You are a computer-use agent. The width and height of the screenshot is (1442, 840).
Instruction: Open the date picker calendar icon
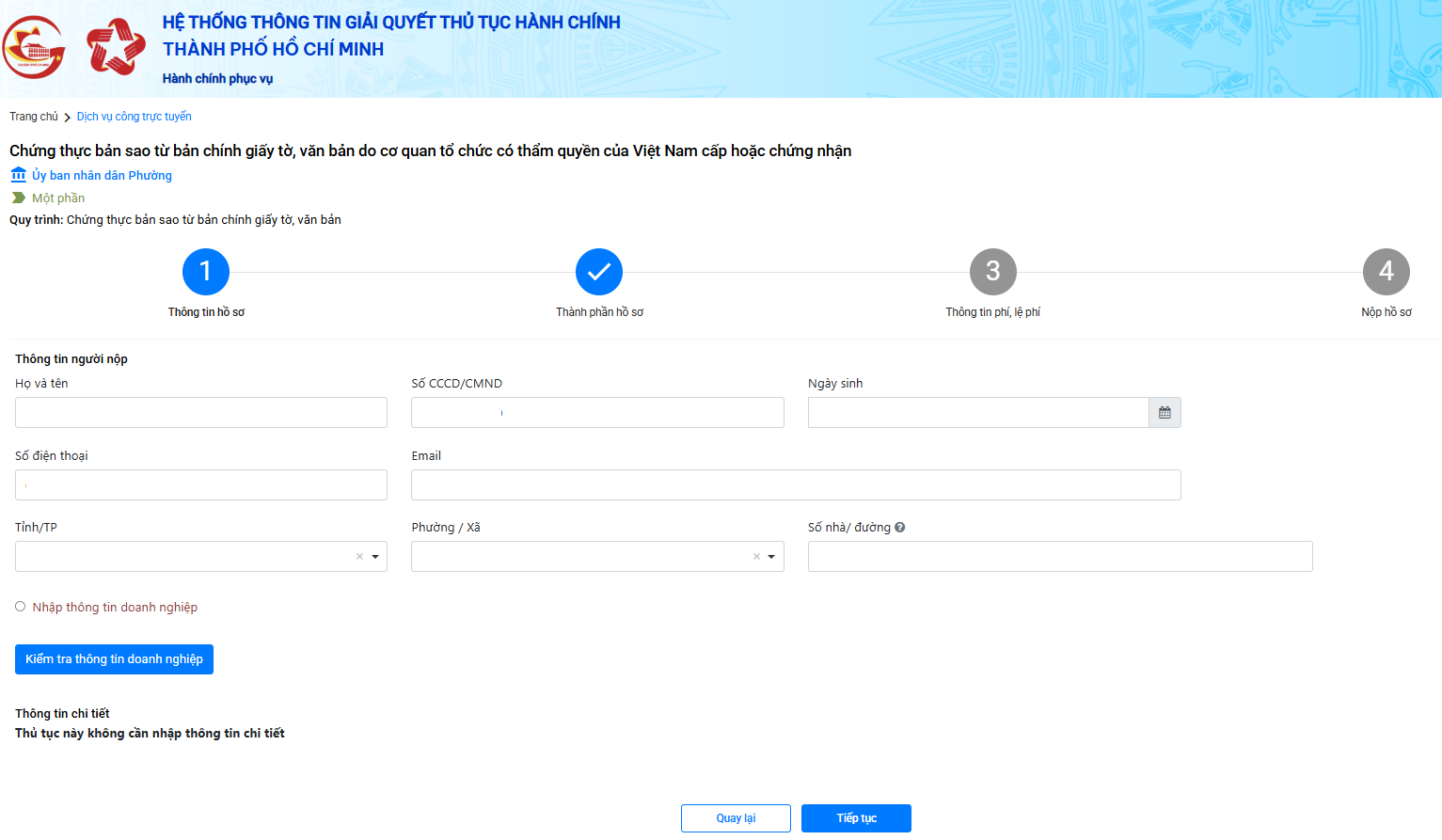(1165, 413)
